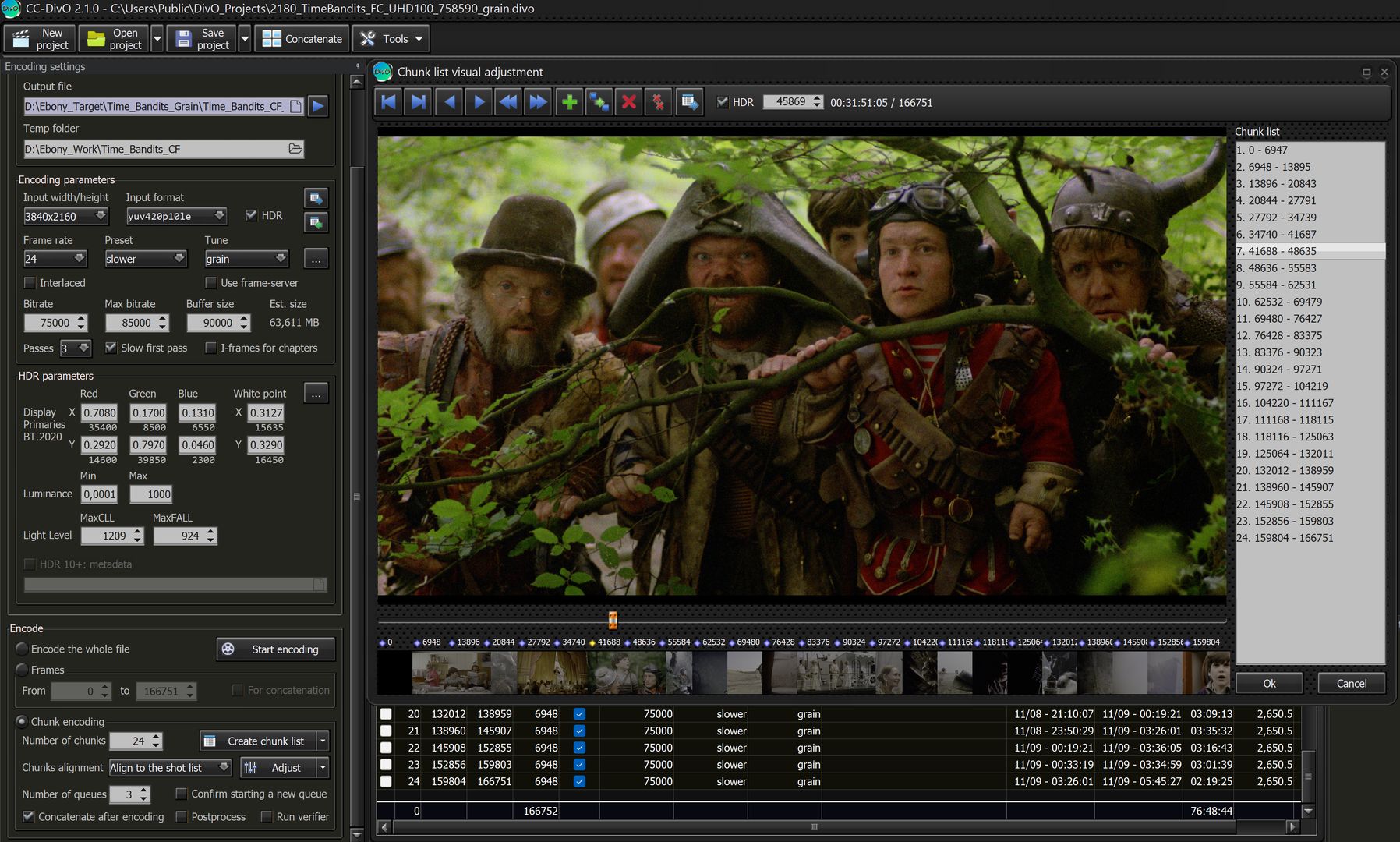The width and height of the screenshot is (1400, 842).
Task: Click Start encoding button
Action: point(275,649)
